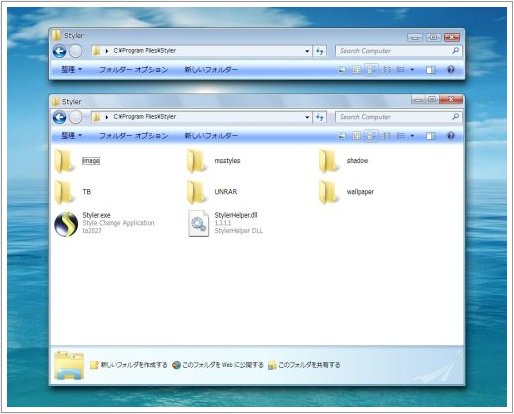Screen dimensions: 514x414
Task: Click 新しいフォルダー in lower Styler window
Action: (x=211, y=136)
